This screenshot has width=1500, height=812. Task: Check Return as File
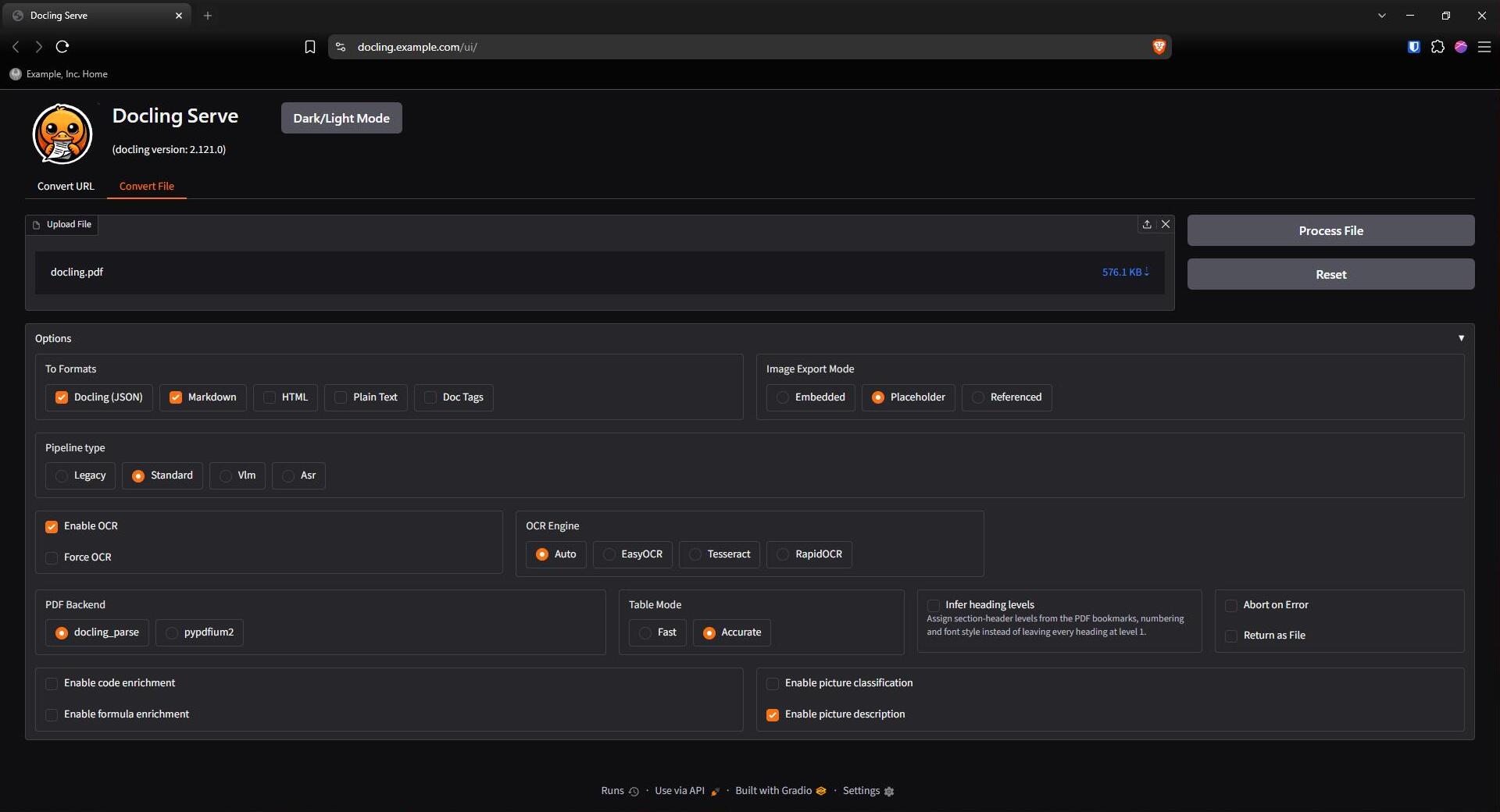[1231, 636]
